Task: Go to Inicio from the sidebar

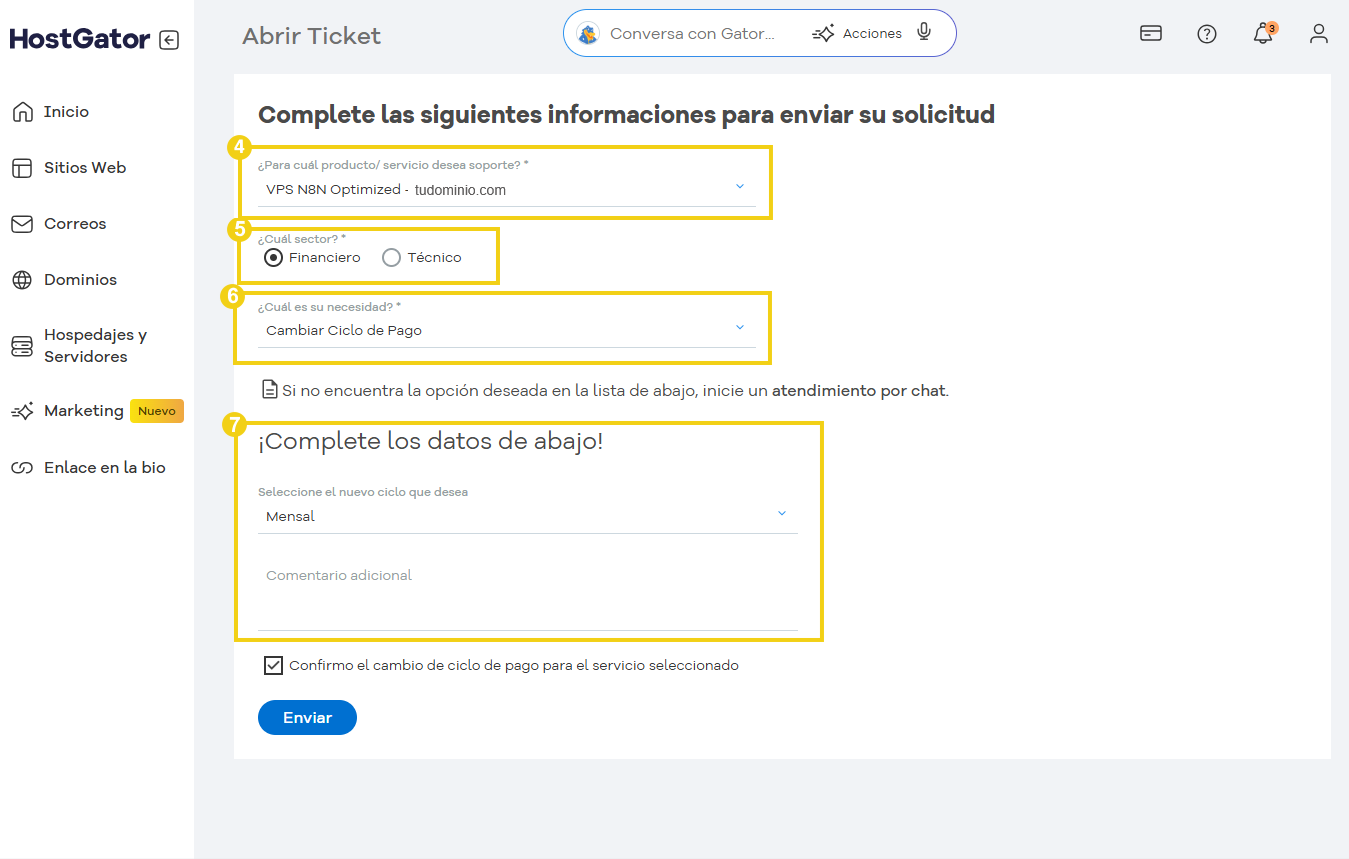Action: (x=68, y=112)
